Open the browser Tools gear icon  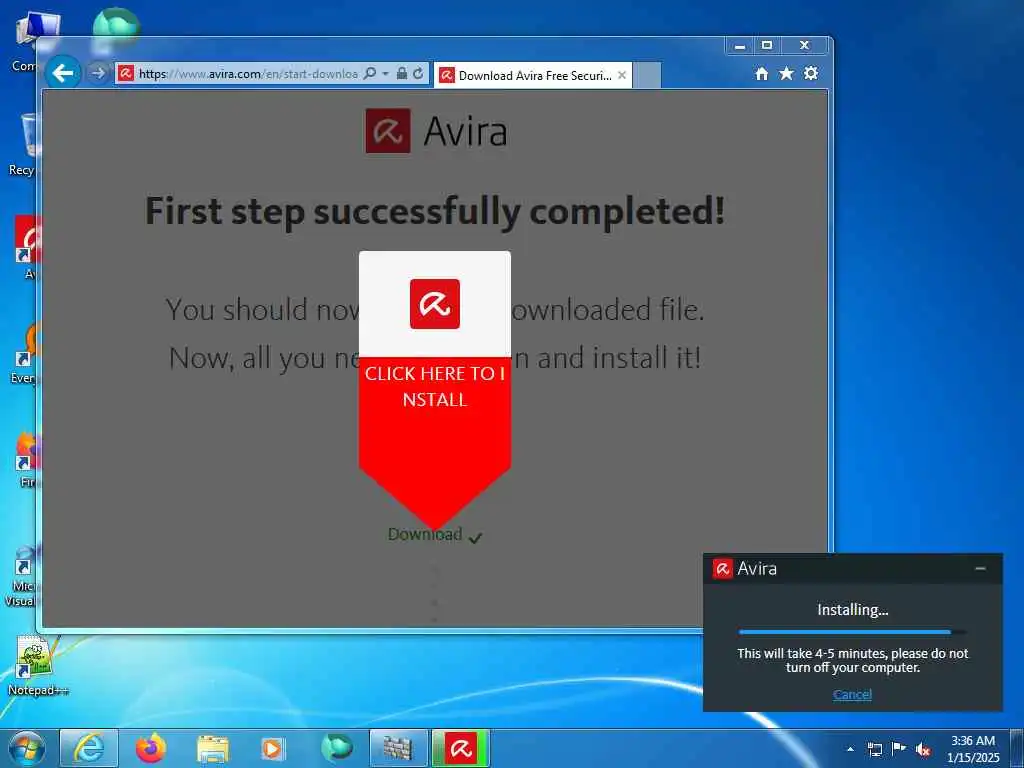[811, 73]
